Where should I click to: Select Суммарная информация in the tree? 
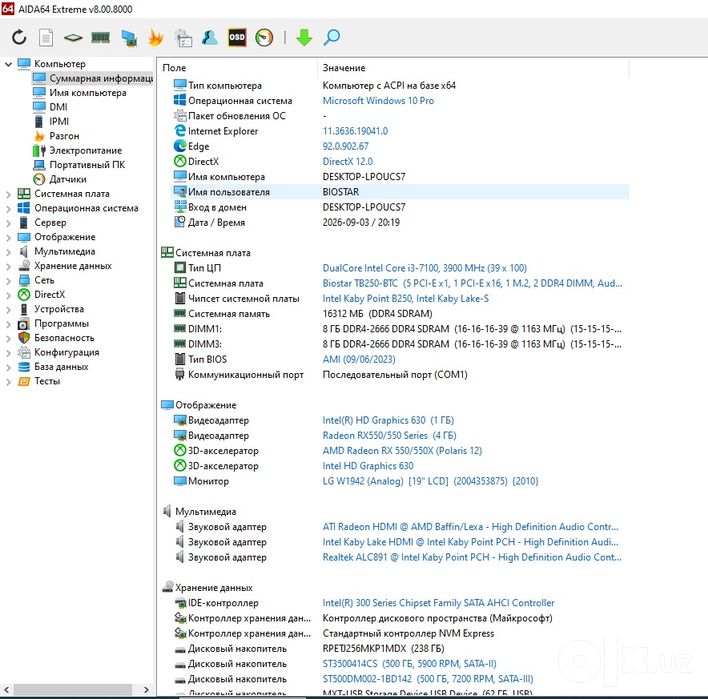(93, 78)
